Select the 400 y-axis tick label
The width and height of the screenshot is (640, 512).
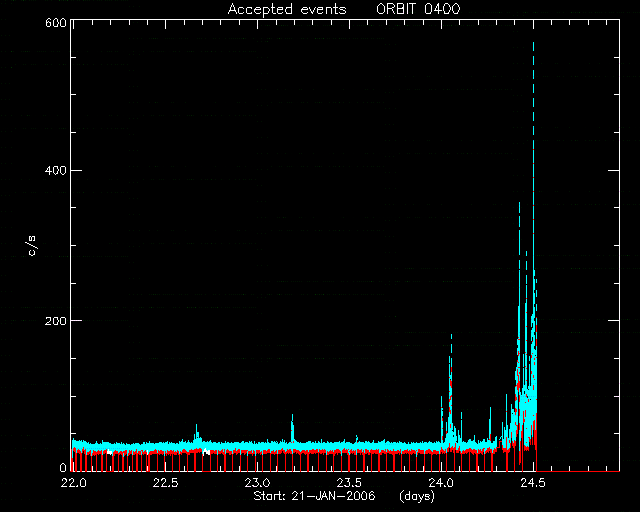[x=56, y=170]
